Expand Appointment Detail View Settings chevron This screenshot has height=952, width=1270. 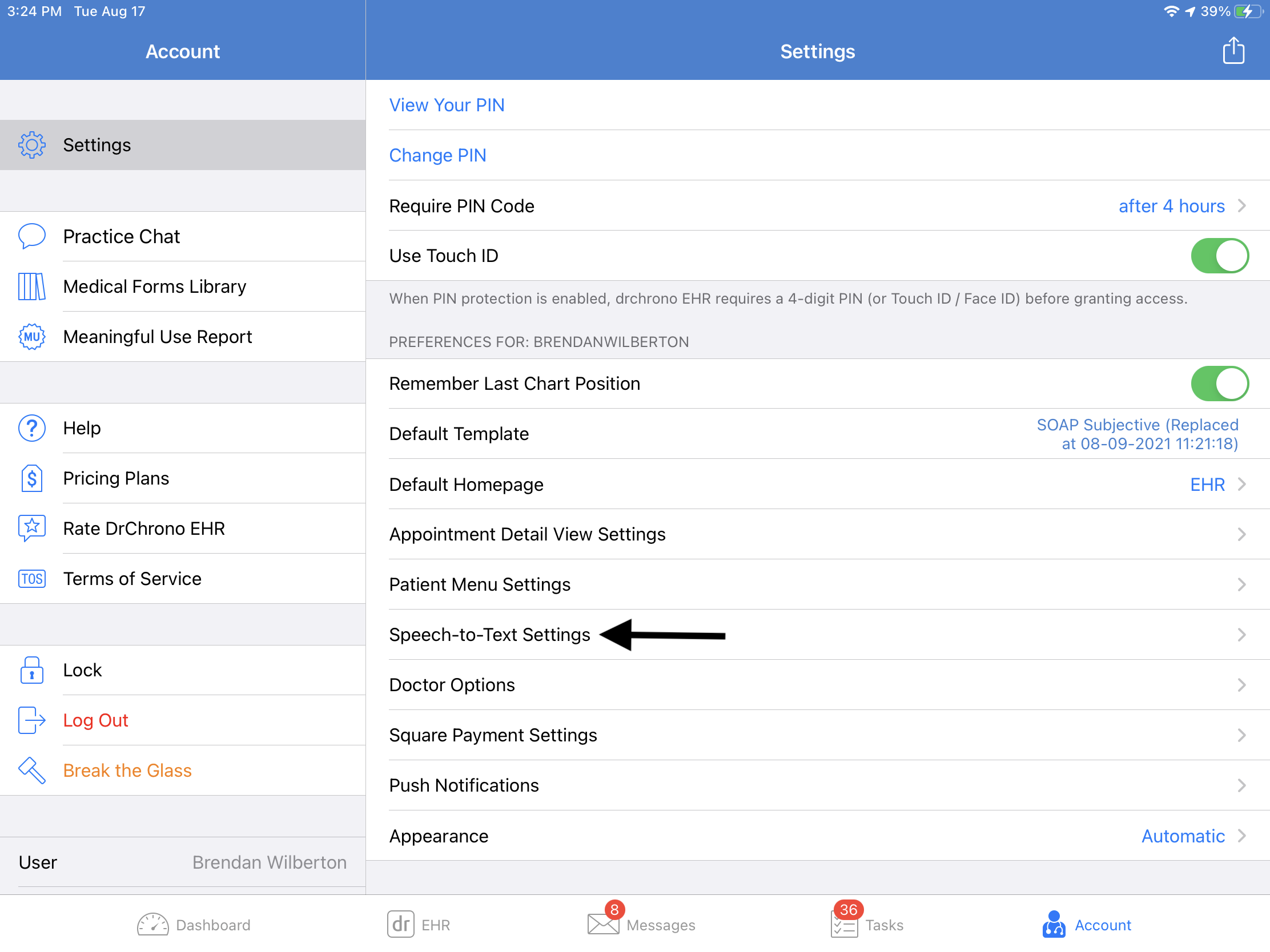(x=1241, y=534)
